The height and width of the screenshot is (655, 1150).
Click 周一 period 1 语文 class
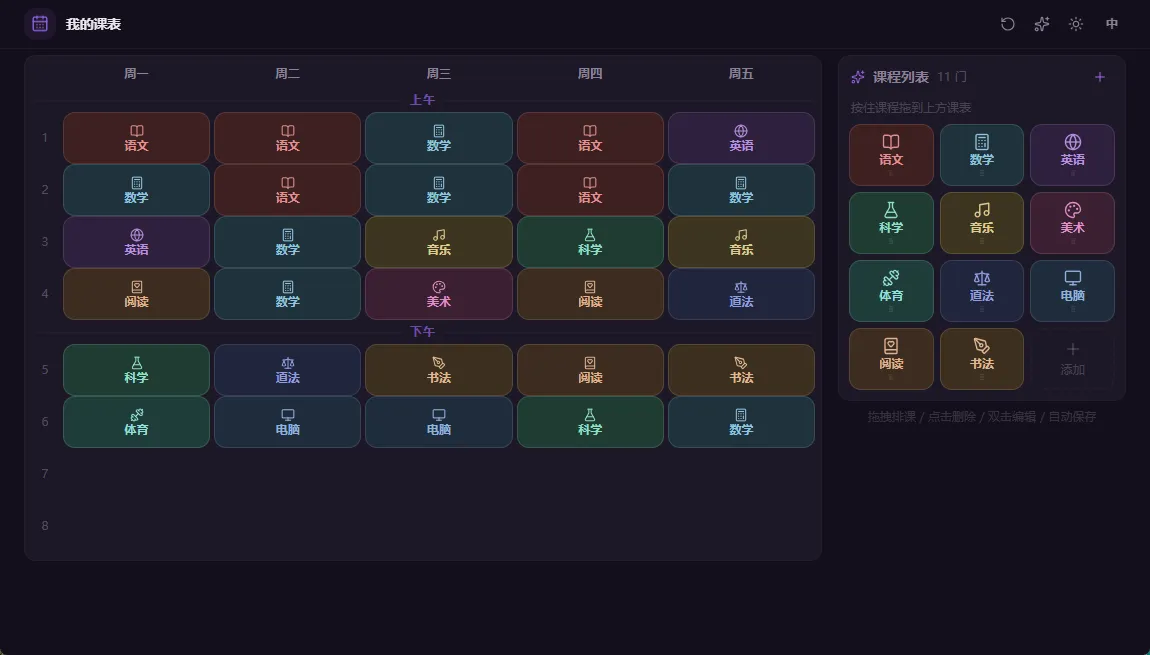pyautogui.click(x=136, y=138)
